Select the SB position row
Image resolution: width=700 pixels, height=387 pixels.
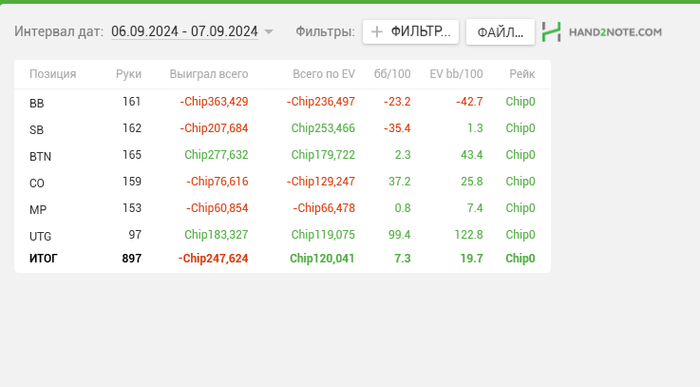(282, 129)
